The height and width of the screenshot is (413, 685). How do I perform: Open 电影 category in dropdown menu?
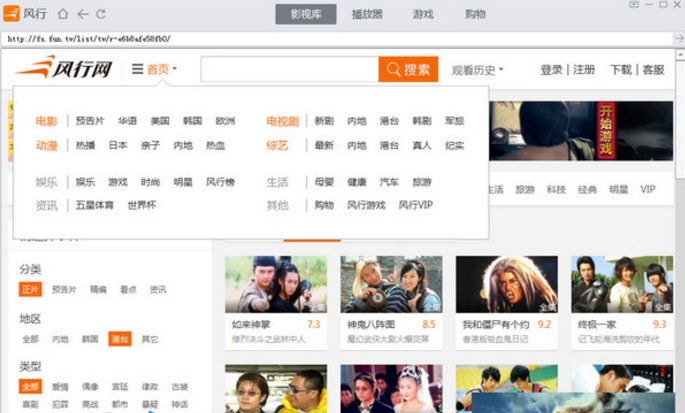[x=46, y=121]
